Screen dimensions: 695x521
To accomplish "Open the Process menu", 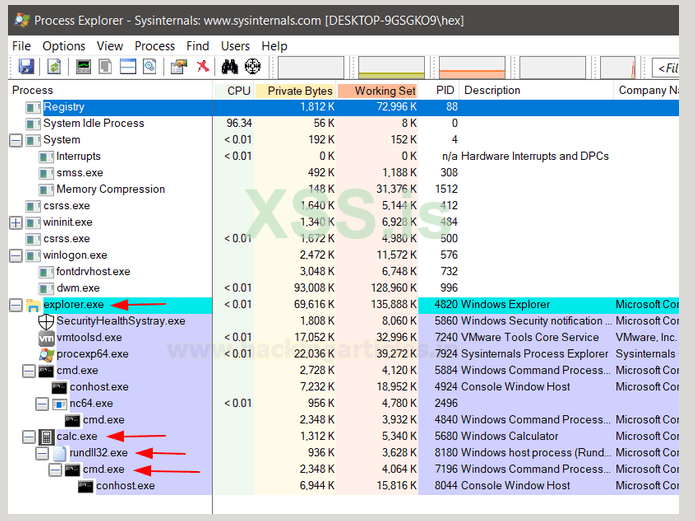I will point(155,46).
